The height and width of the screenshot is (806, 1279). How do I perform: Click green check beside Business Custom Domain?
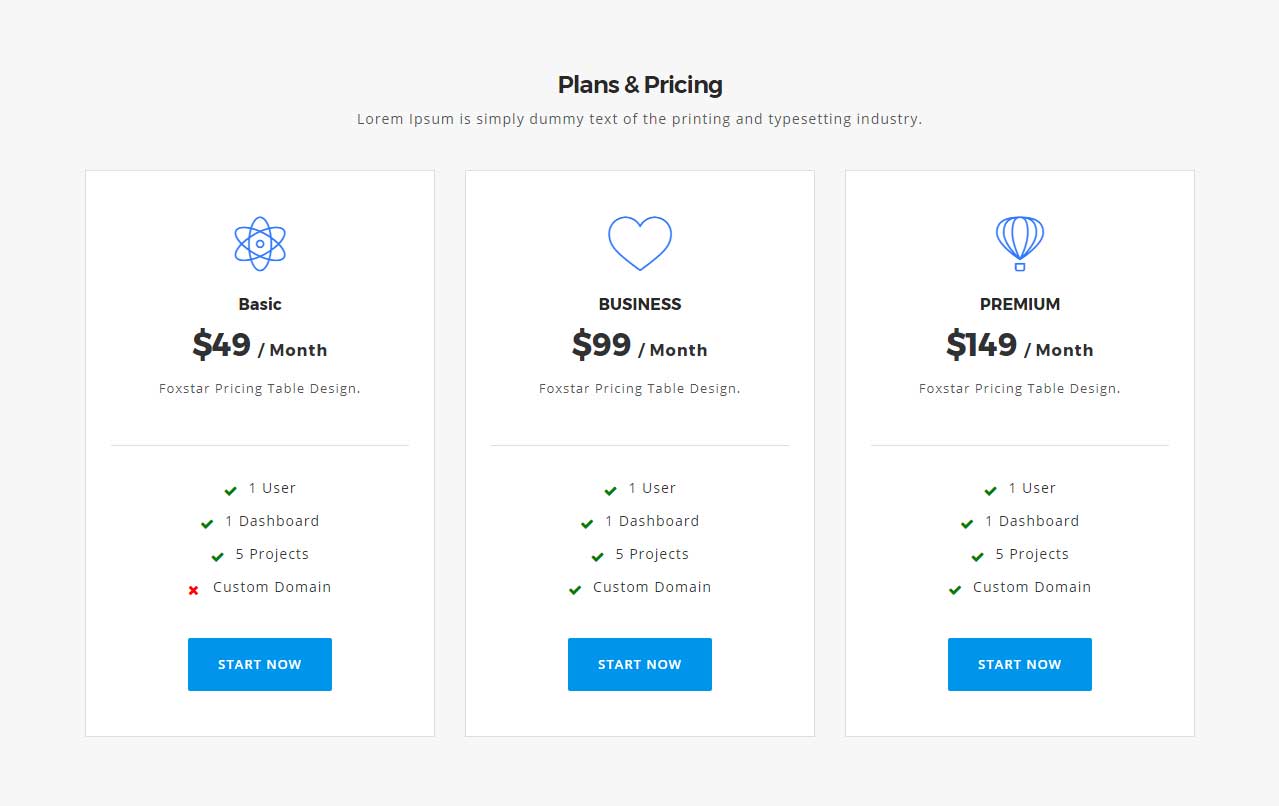pyautogui.click(x=575, y=590)
